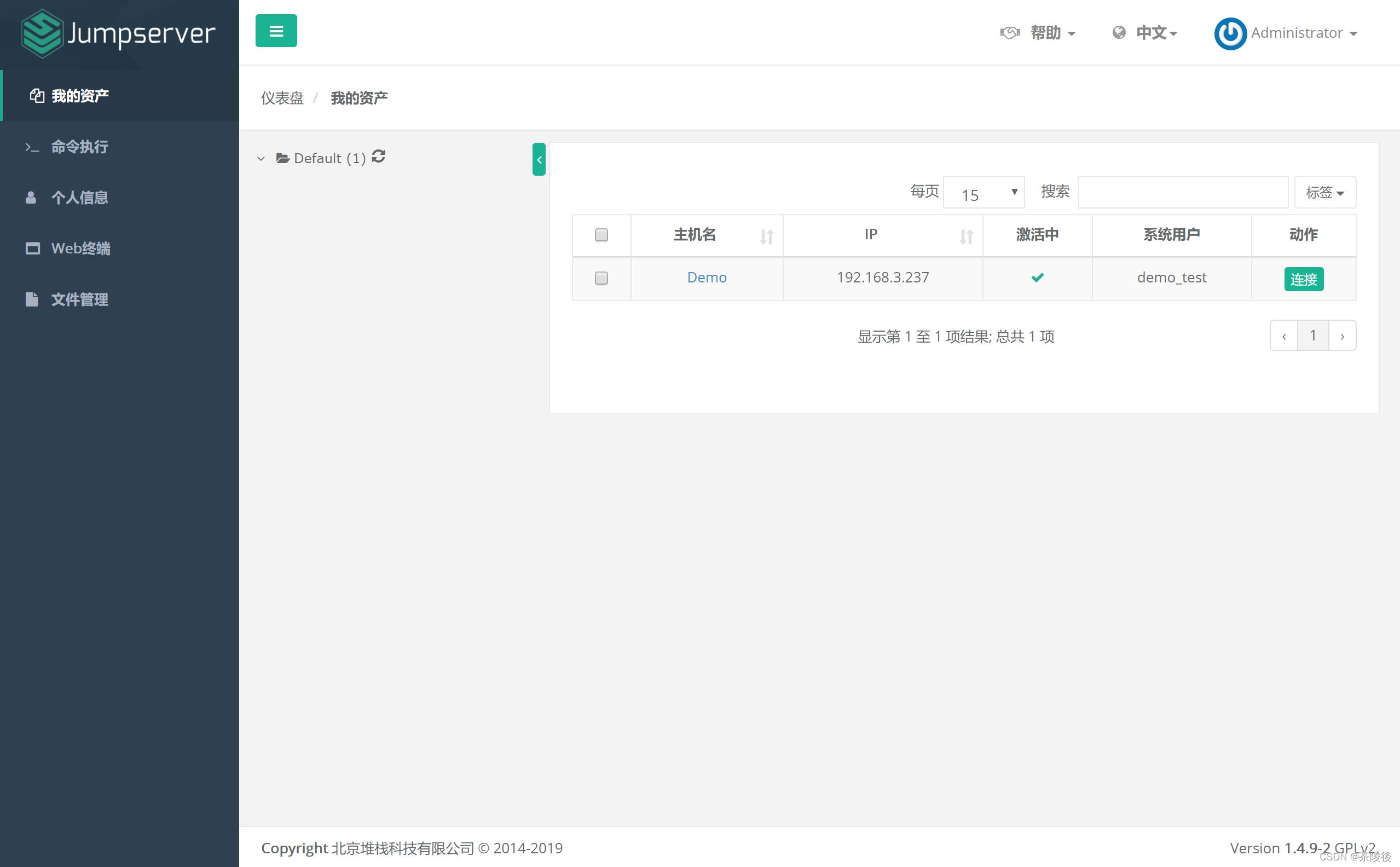
Task: Sort the table by IP column
Action: 966,236
